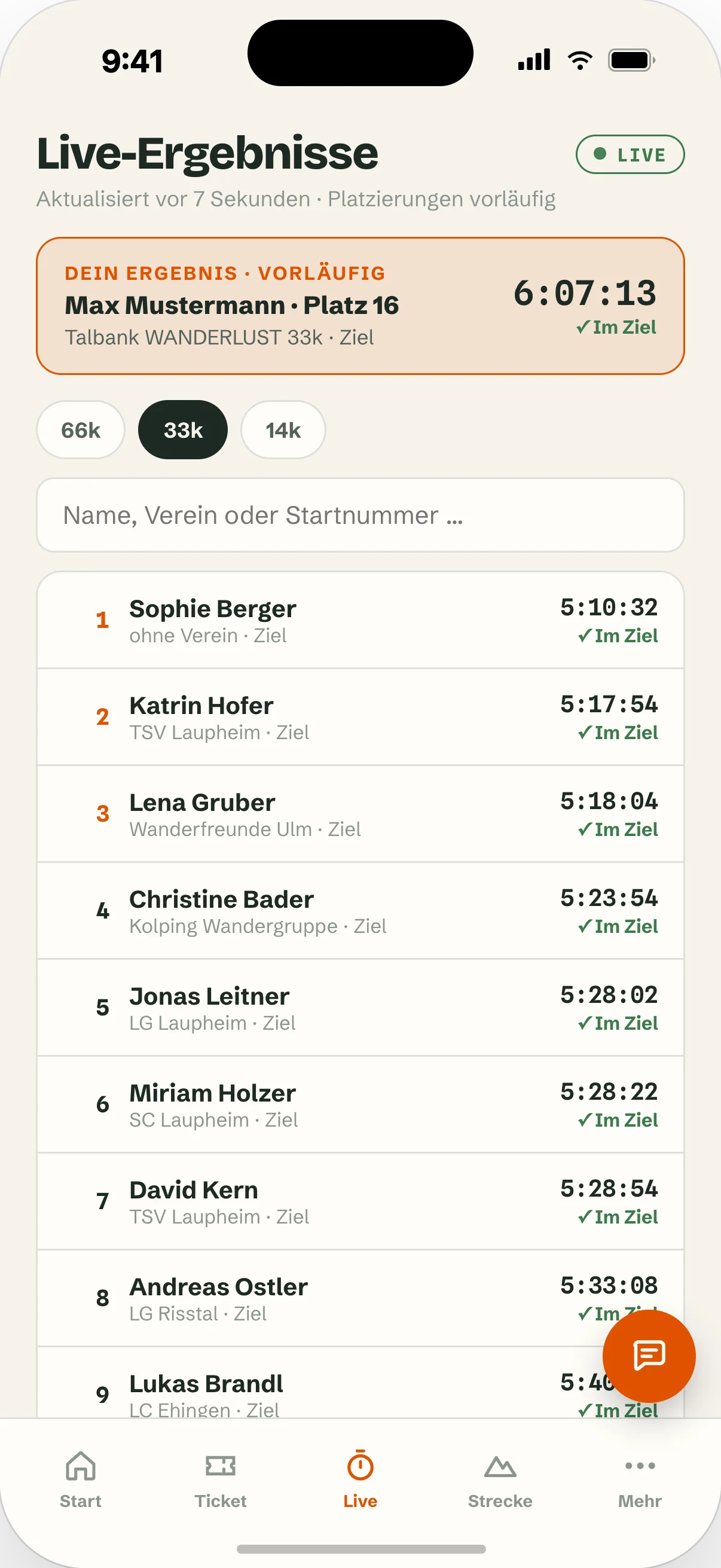Select the Live stopwatch icon

[x=360, y=1465]
